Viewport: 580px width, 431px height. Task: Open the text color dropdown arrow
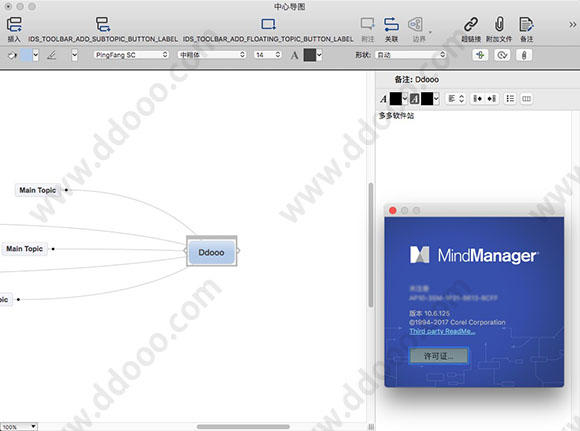tap(319, 55)
